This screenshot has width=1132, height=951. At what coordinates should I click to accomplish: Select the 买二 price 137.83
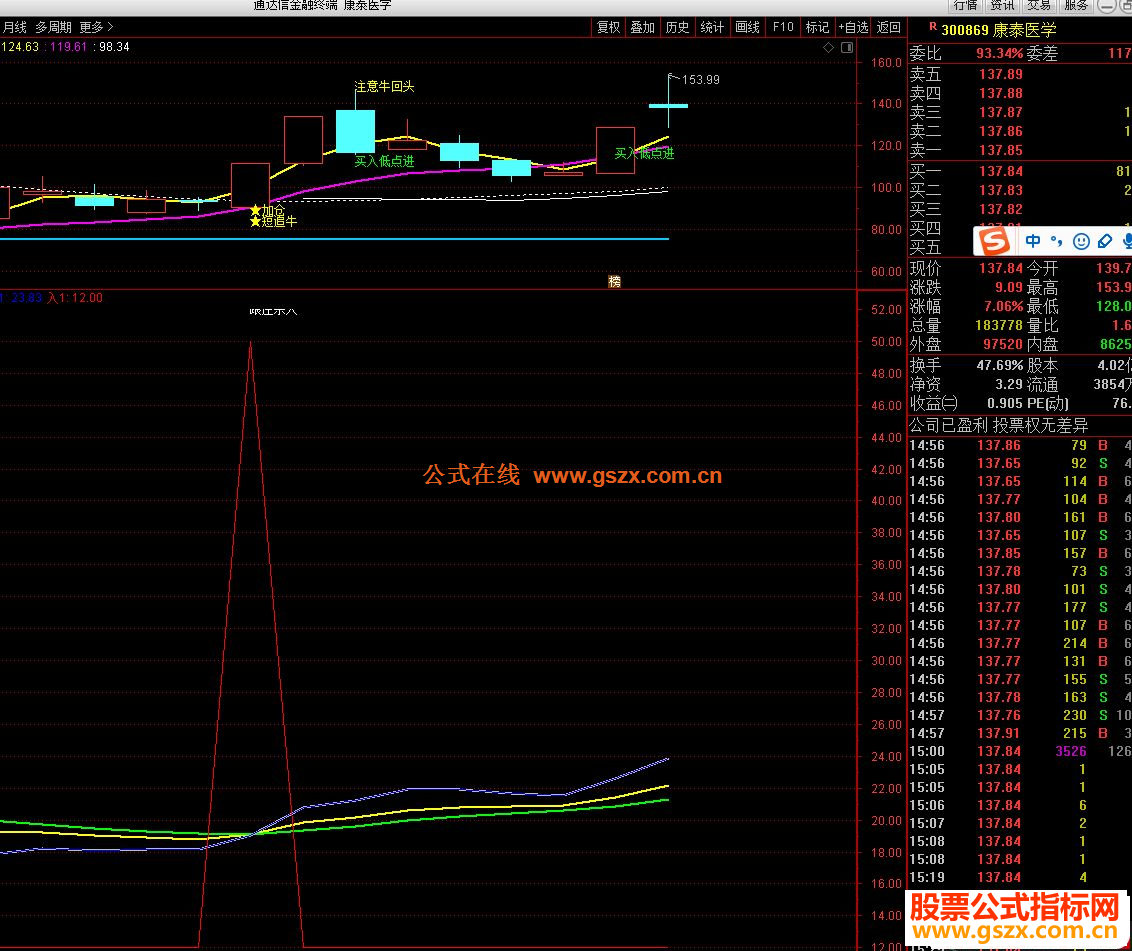pyautogui.click(x=1001, y=190)
